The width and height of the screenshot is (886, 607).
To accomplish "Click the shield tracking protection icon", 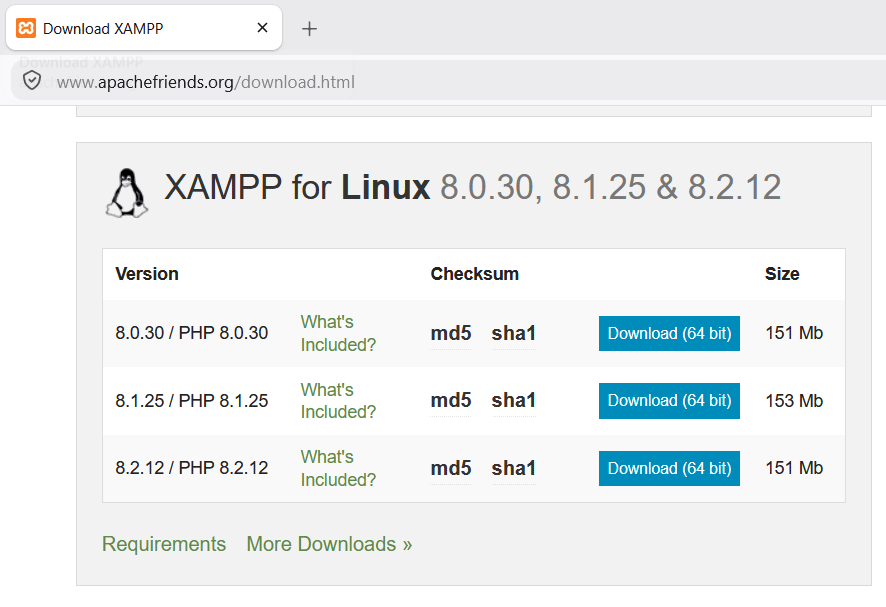I will coord(32,81).
